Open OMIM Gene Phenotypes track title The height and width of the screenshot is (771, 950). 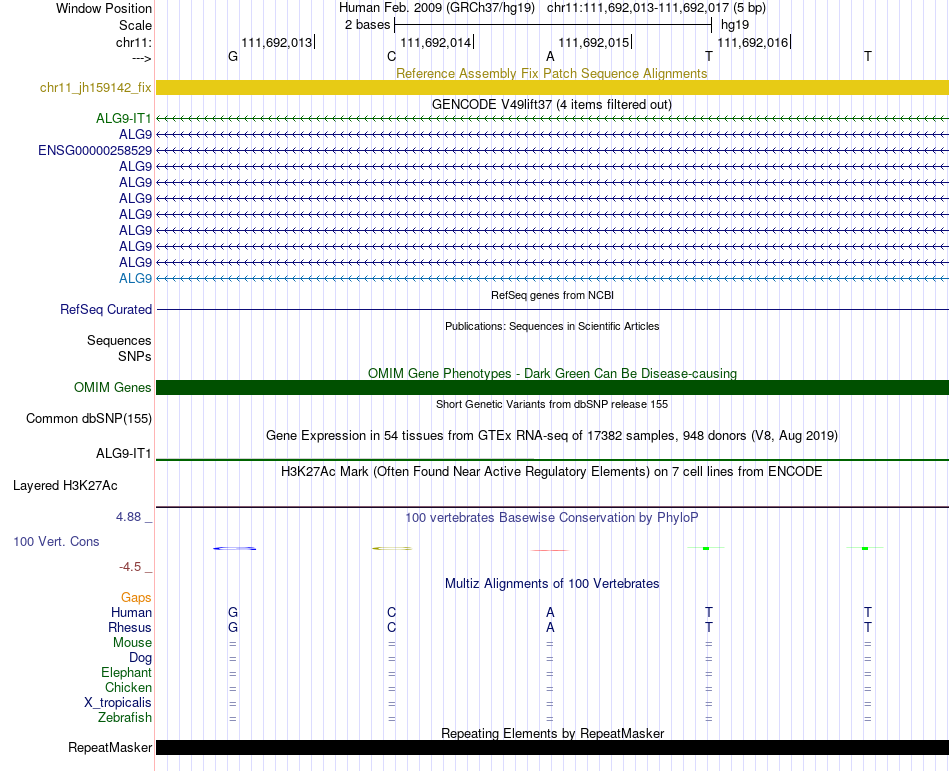pyautogui.click(x=552, y=373)
